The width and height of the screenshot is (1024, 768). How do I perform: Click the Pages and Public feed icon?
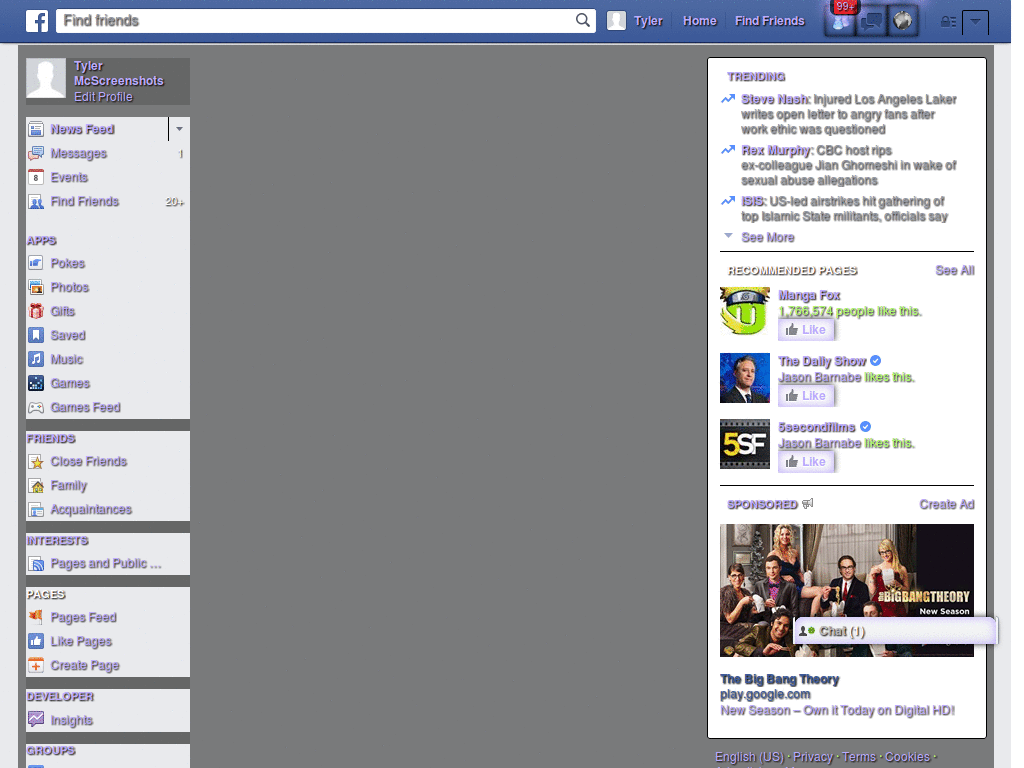click(x=36, y=564)
